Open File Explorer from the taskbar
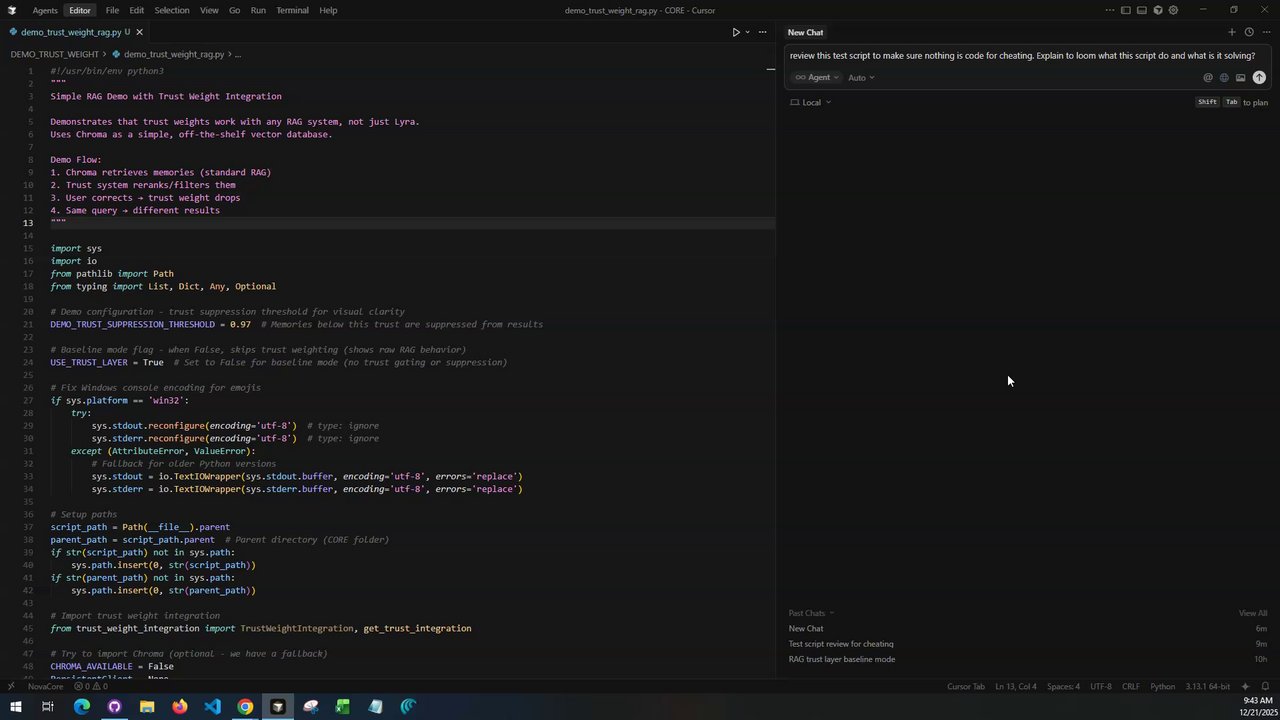This screenshot has height=720, width=1280. [147, 707]
